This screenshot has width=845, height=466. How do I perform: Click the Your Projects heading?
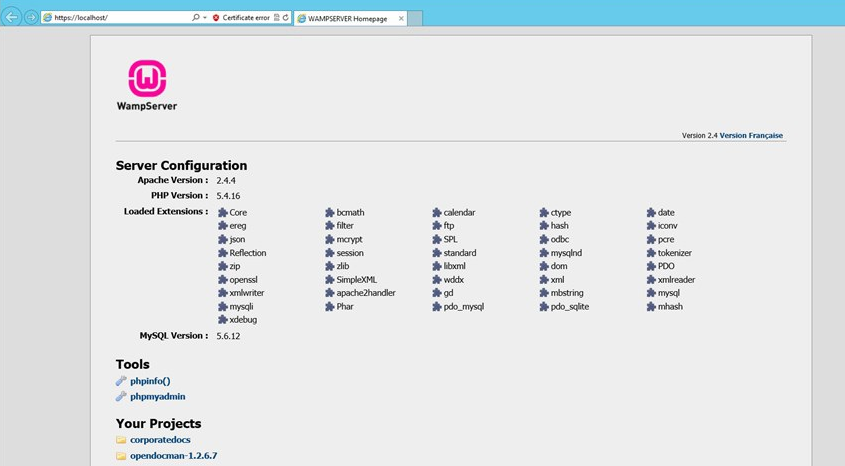(158, 423)
